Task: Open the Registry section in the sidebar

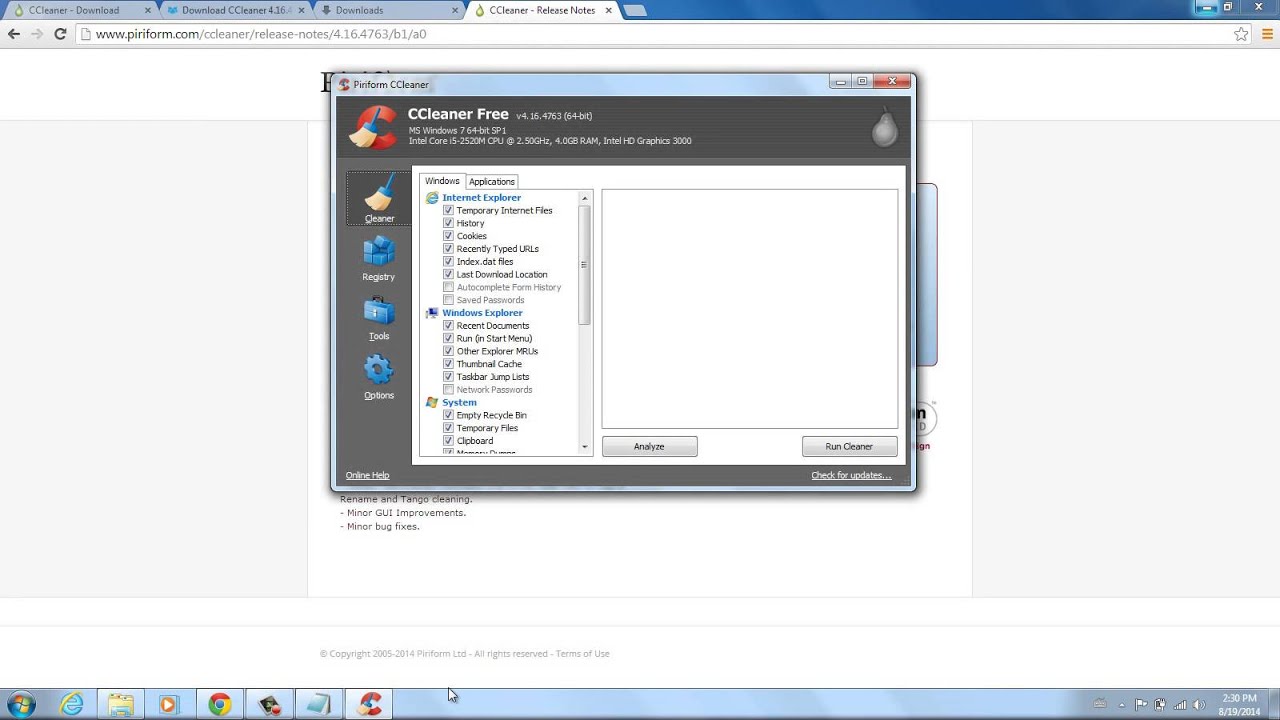Action: coord(379,258)
